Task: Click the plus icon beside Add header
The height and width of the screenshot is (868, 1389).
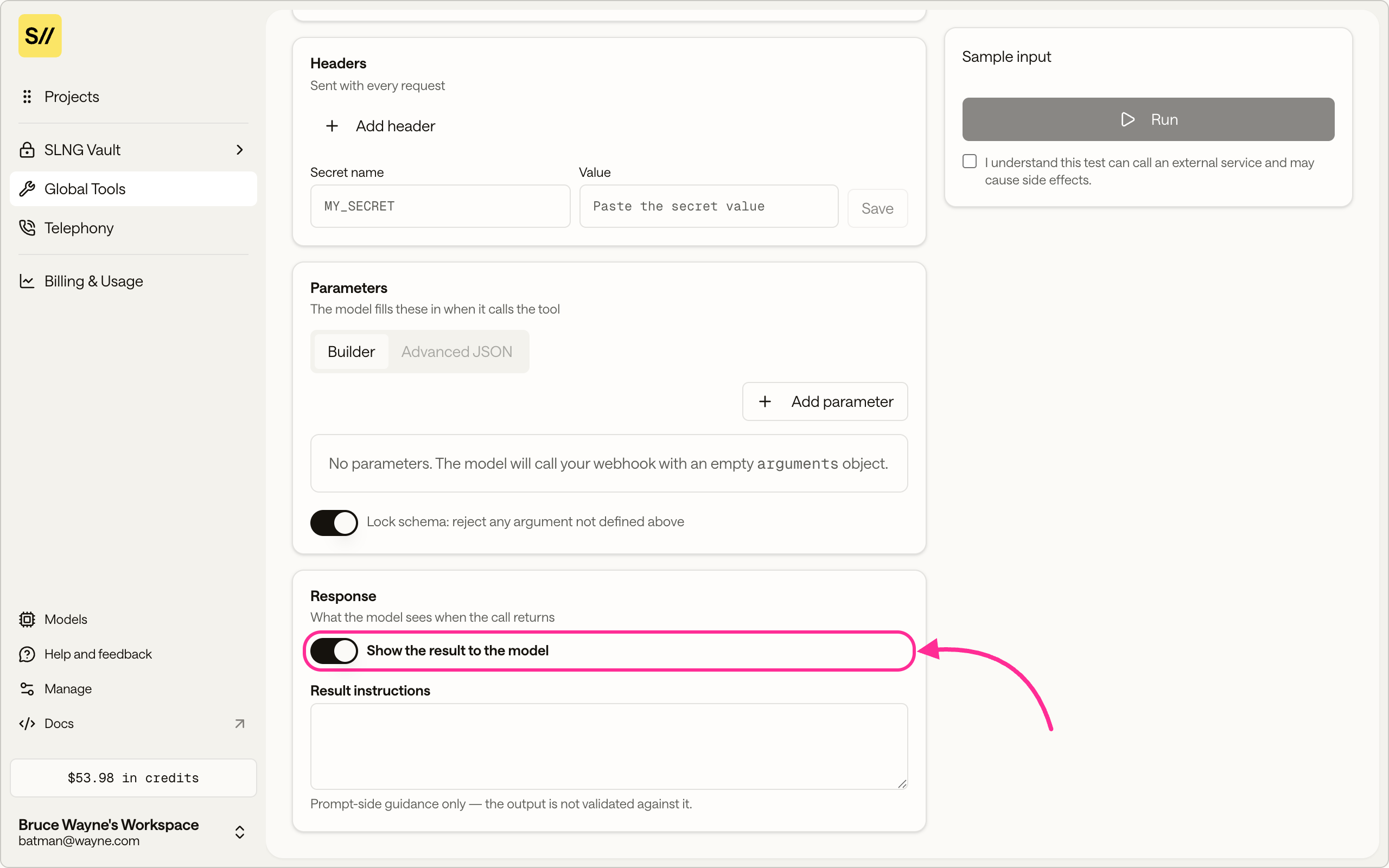Action: click(332, 126)
